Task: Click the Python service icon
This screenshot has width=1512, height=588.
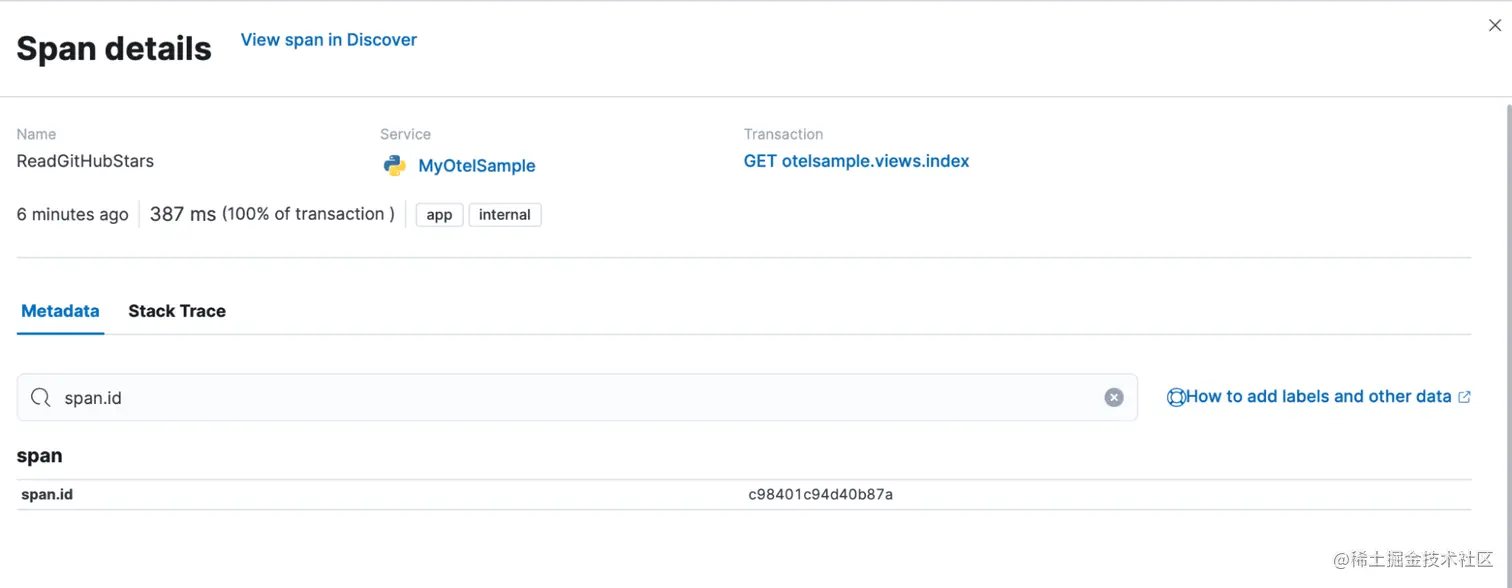Action: point(394,165)
